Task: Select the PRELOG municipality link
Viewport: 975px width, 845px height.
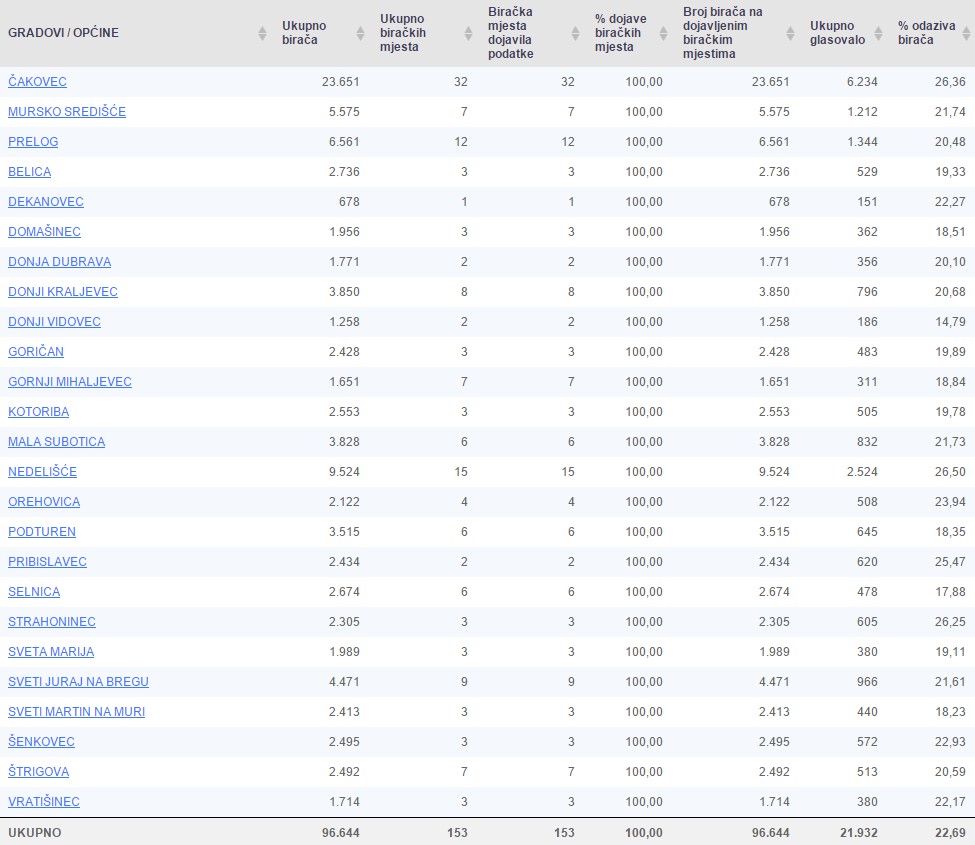Action: click(33, 142)
